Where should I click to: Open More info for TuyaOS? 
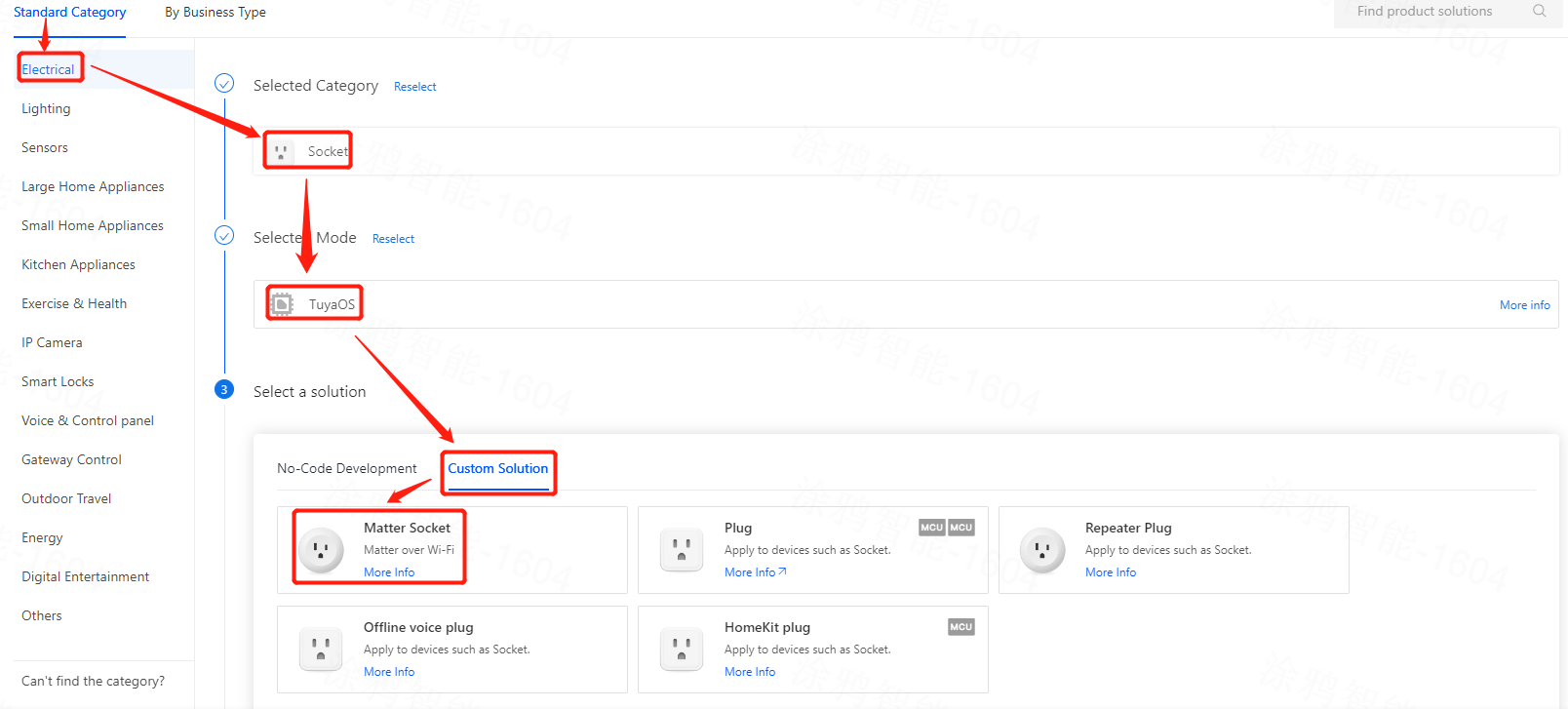(x=1524, y=305)
